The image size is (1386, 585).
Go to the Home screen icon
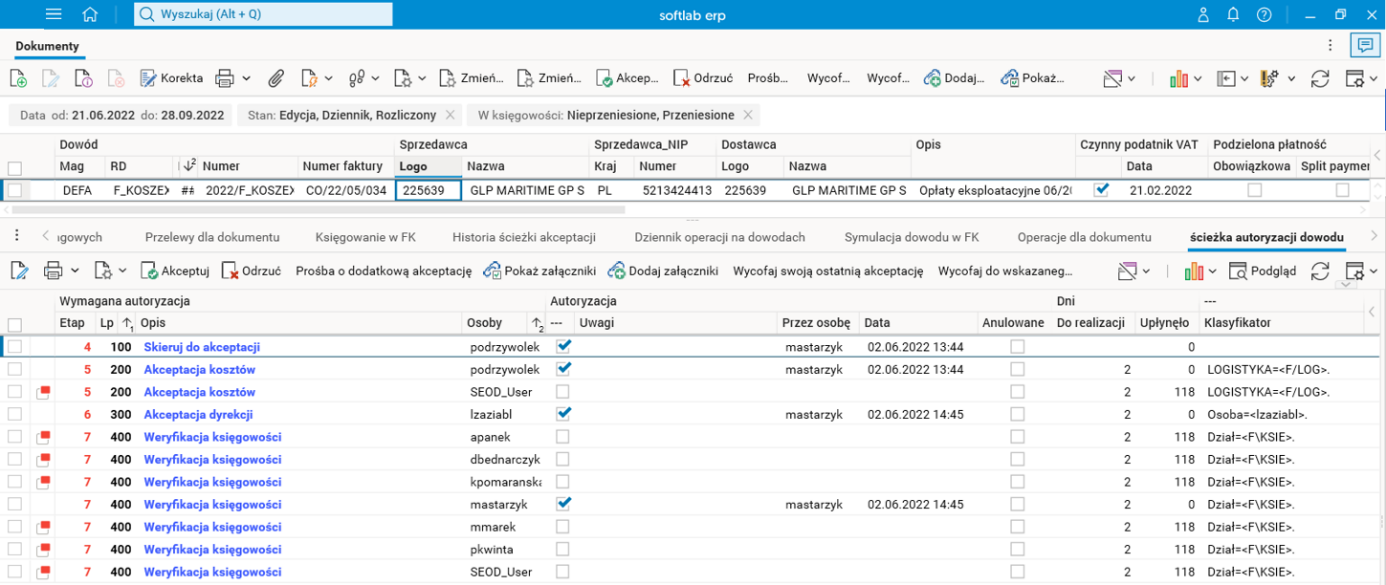(x=90, y=14)
